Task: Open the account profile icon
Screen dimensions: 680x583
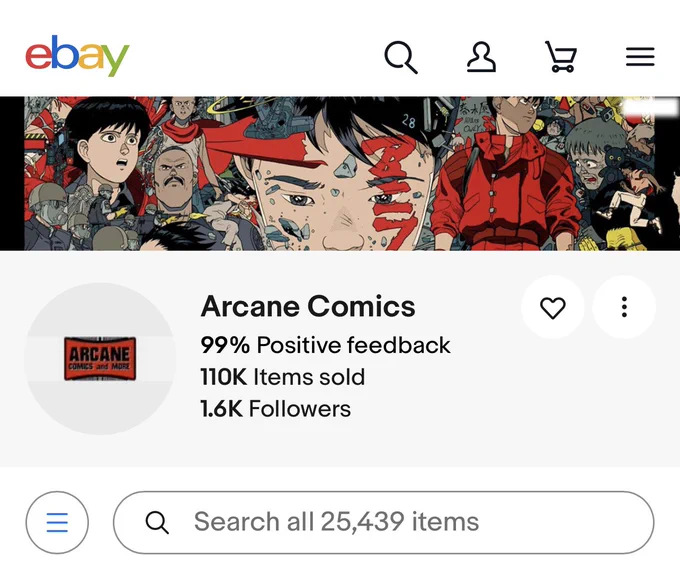Action: 481,57
